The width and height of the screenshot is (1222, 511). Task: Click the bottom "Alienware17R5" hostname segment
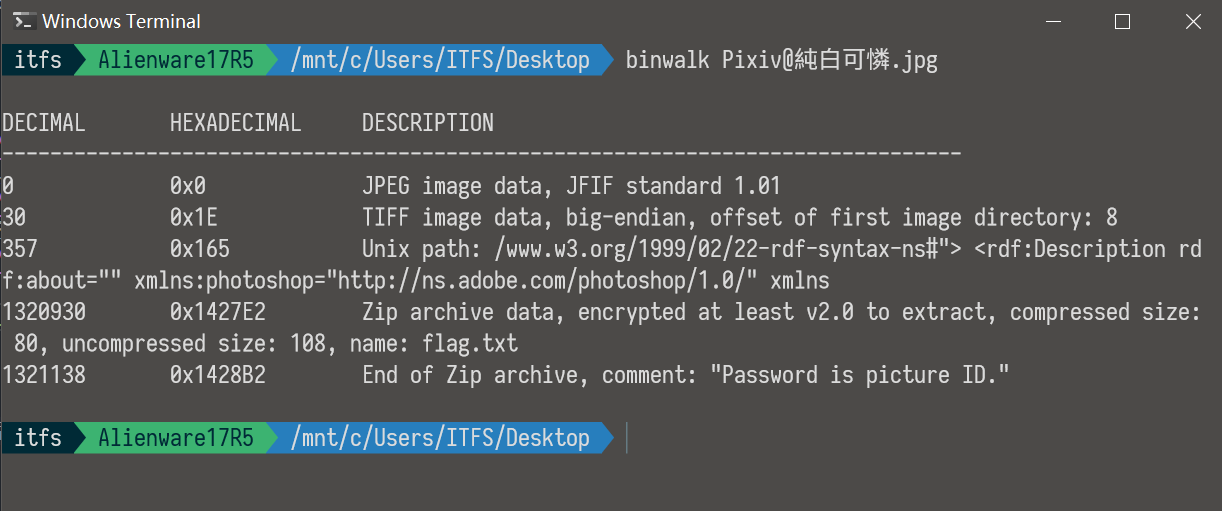click(x=176, y=438)
